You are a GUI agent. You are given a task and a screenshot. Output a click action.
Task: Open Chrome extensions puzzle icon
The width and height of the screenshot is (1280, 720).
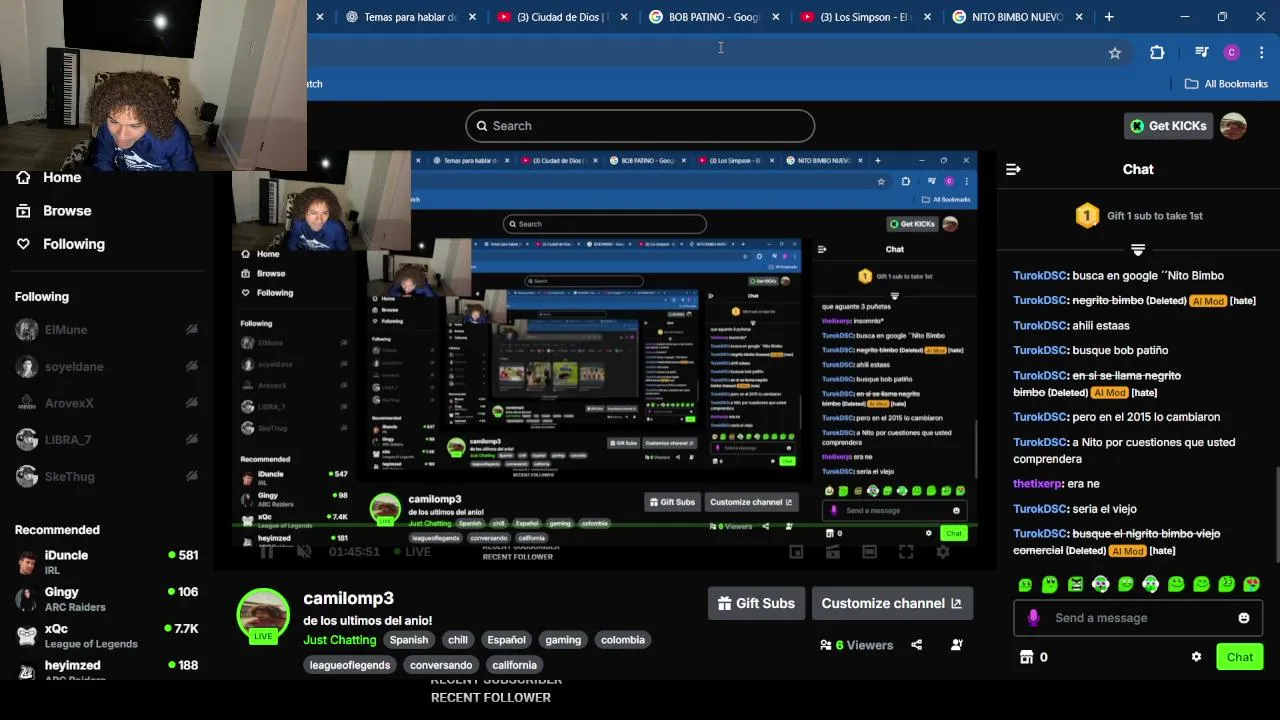pos(1157,53)
